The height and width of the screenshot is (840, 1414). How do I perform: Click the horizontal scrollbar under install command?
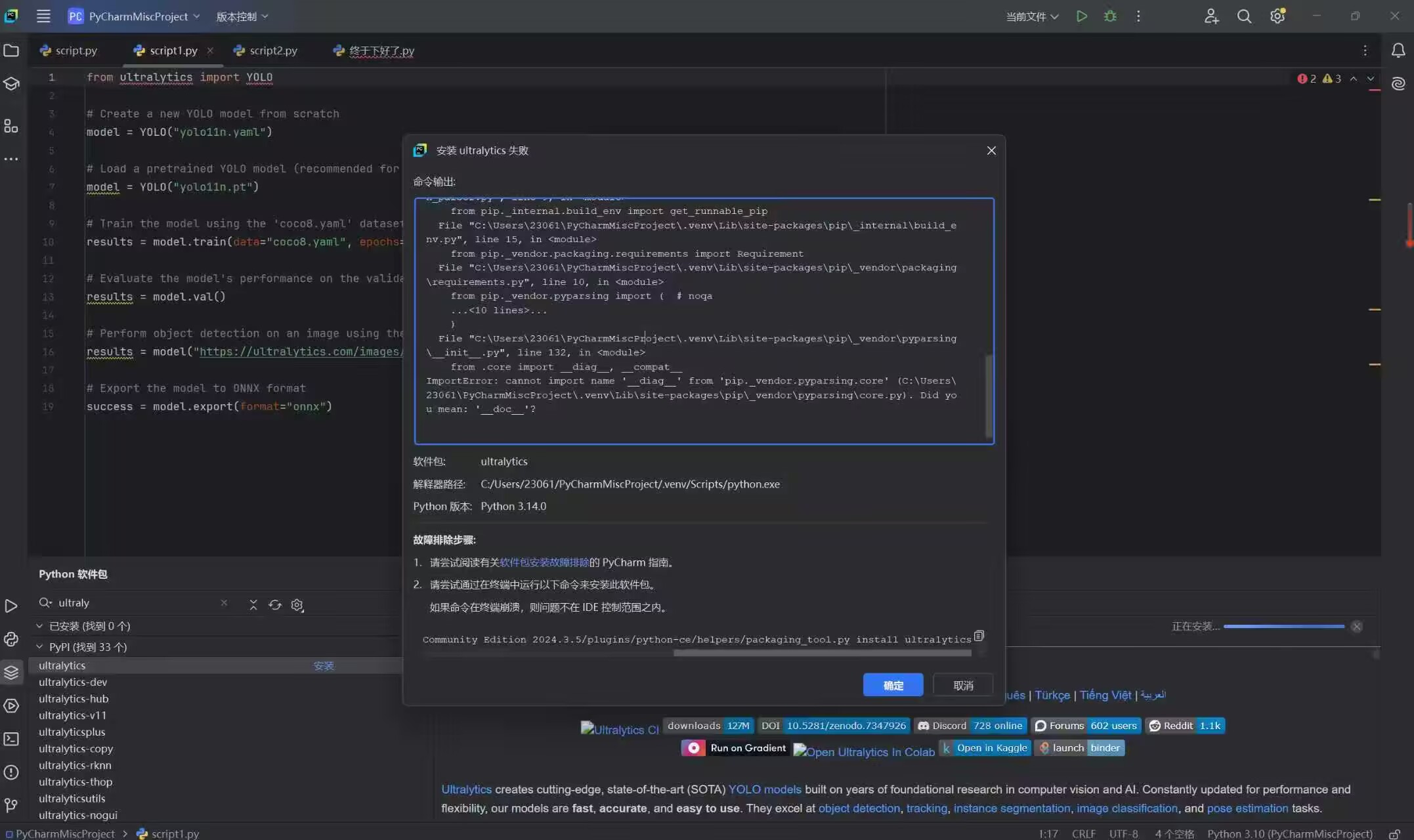(822, 653)
